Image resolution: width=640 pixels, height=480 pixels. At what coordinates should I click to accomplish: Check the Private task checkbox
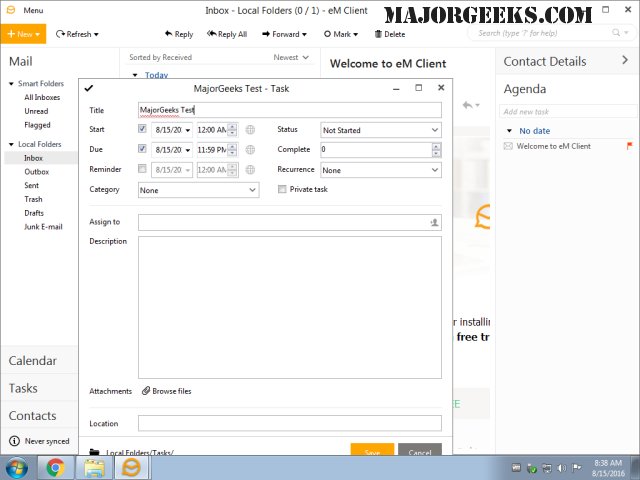click(282, 189)
